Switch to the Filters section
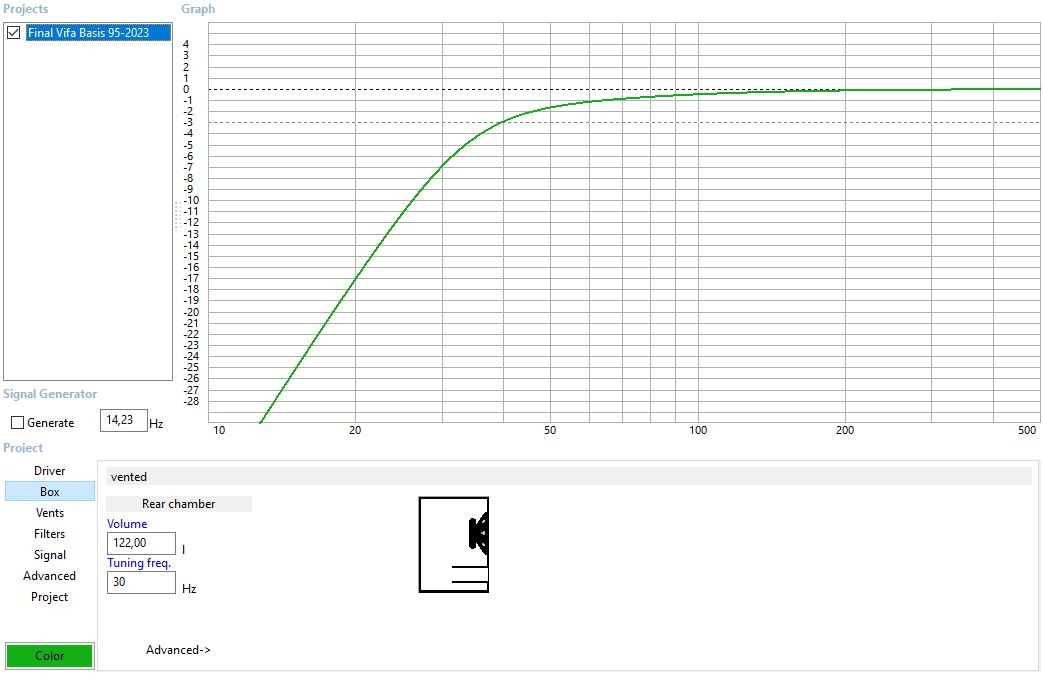 point(50,534)
